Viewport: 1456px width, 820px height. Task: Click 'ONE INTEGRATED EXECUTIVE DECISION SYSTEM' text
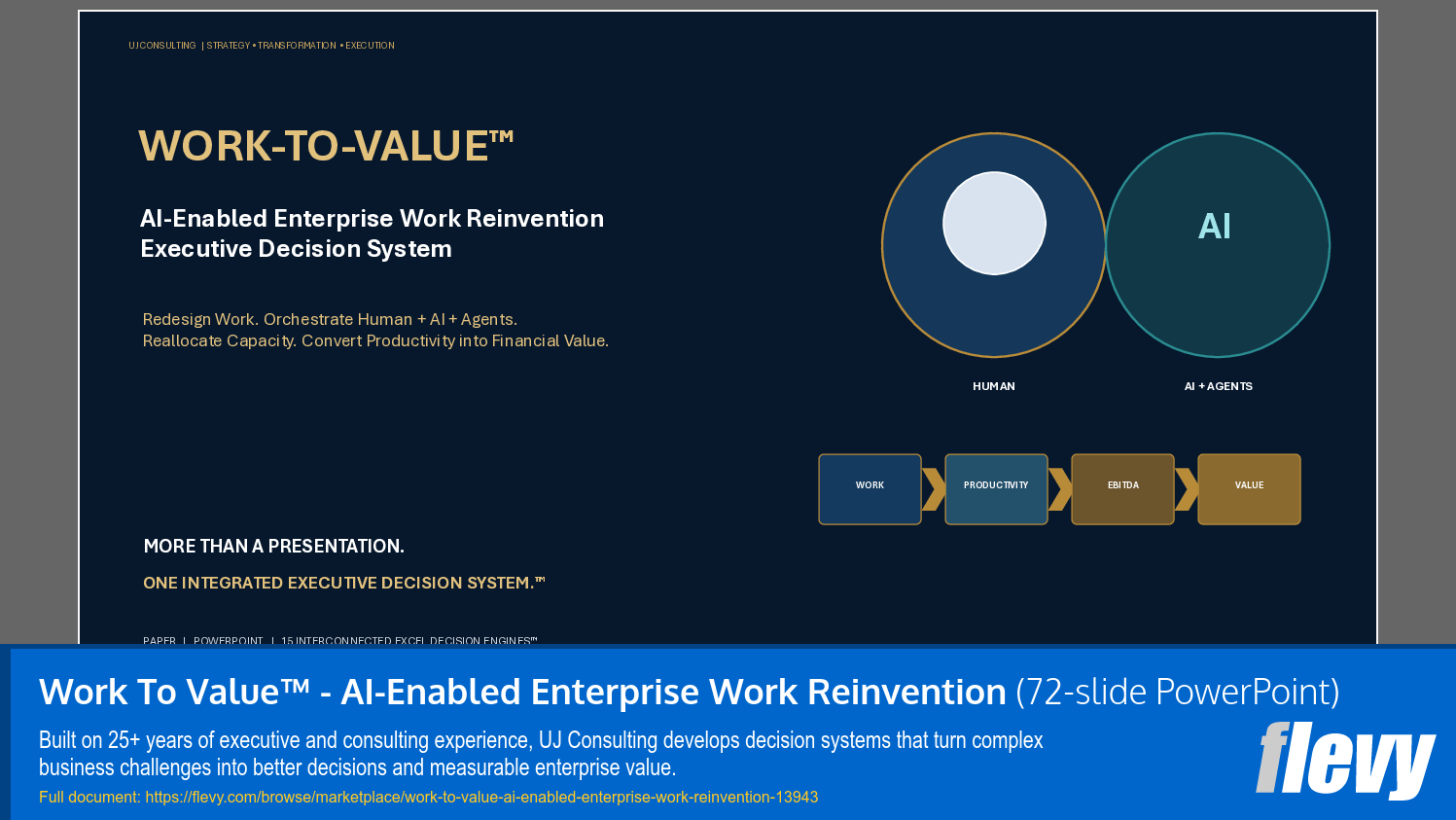click(343, 583)
